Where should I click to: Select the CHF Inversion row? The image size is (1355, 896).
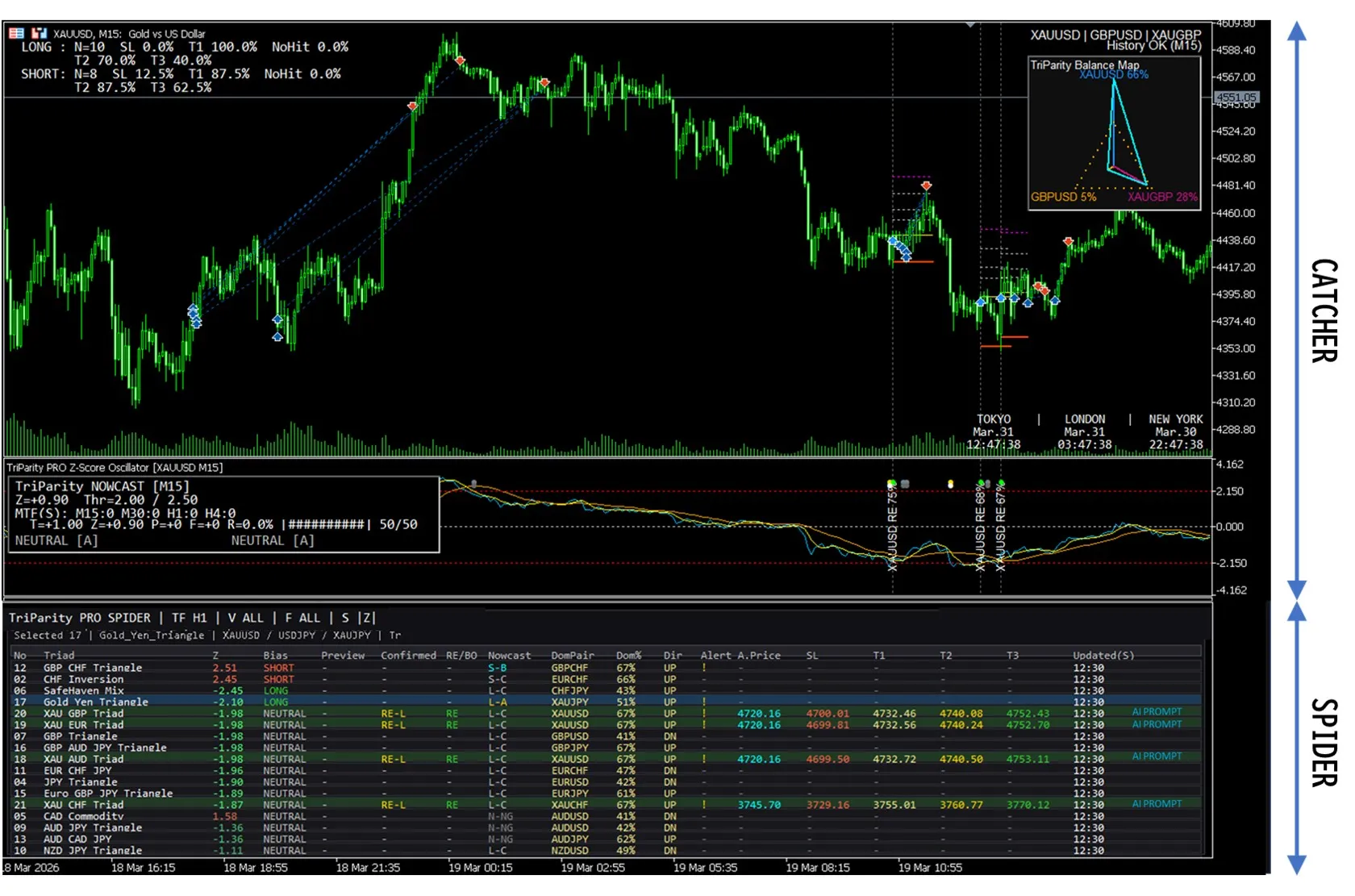coord(605,679)
